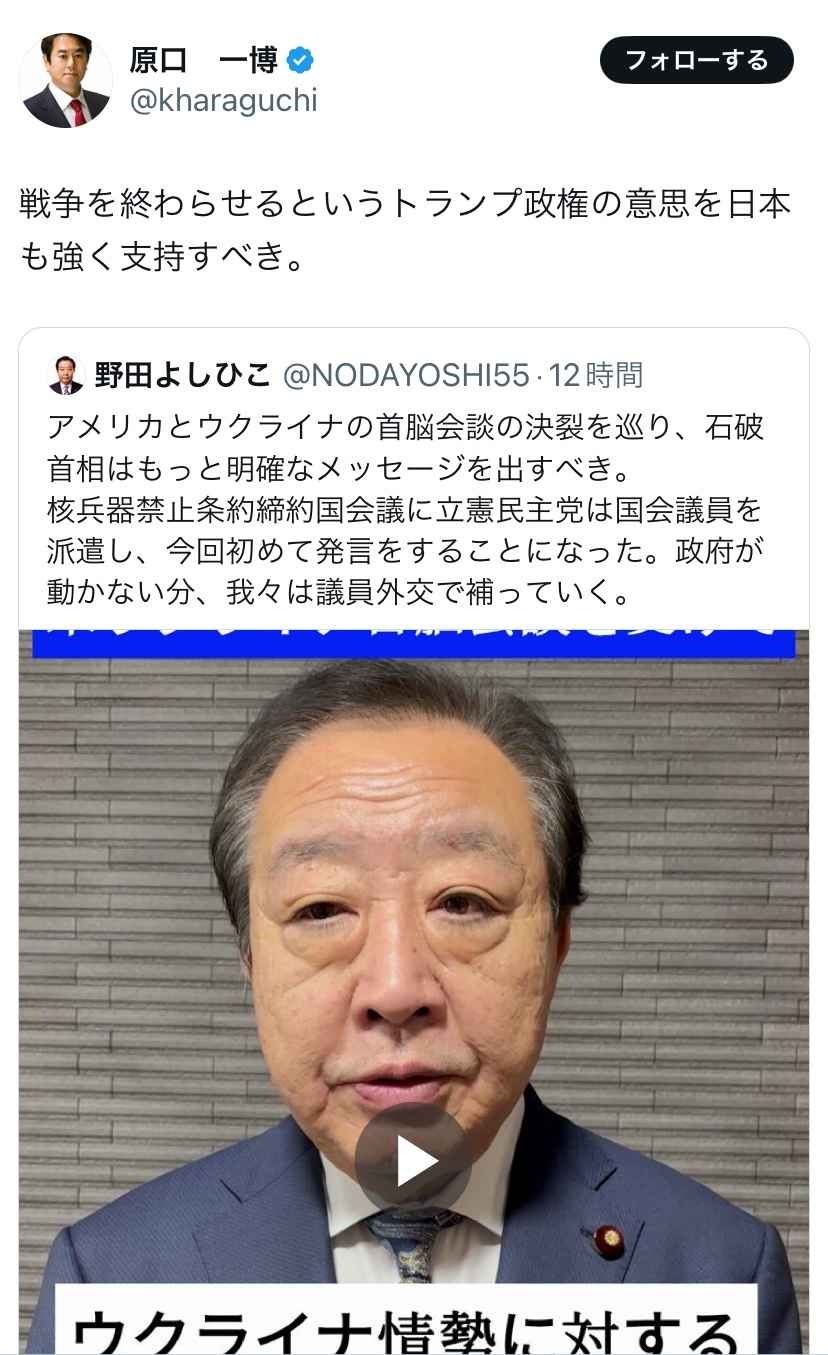Open the 野田よしひこ name in quoted post

pyautogui.click(x=183, y=375)
